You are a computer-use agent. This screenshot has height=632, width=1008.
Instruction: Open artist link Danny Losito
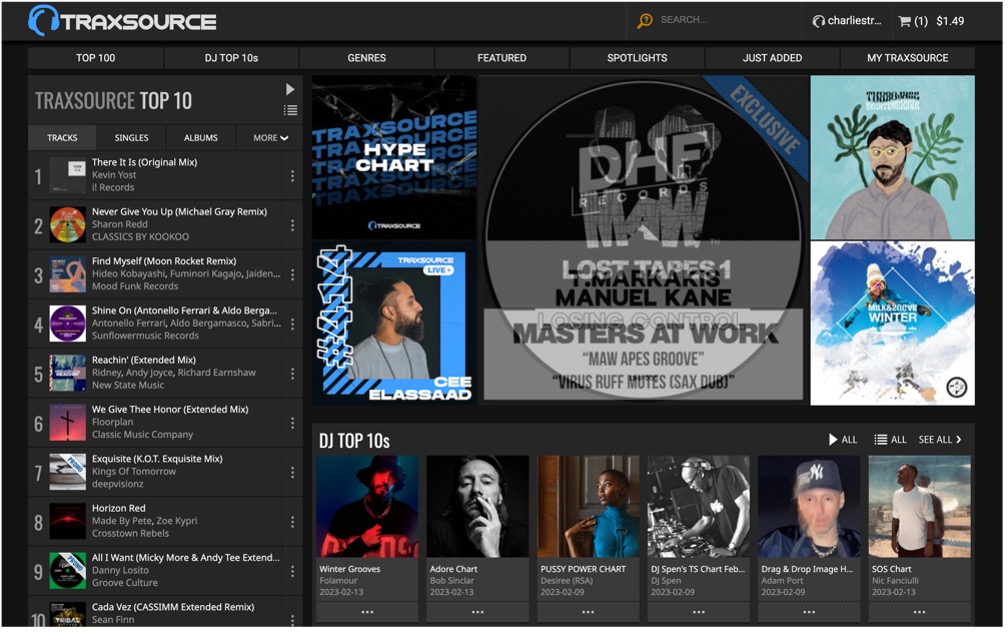tap(120, 570)
